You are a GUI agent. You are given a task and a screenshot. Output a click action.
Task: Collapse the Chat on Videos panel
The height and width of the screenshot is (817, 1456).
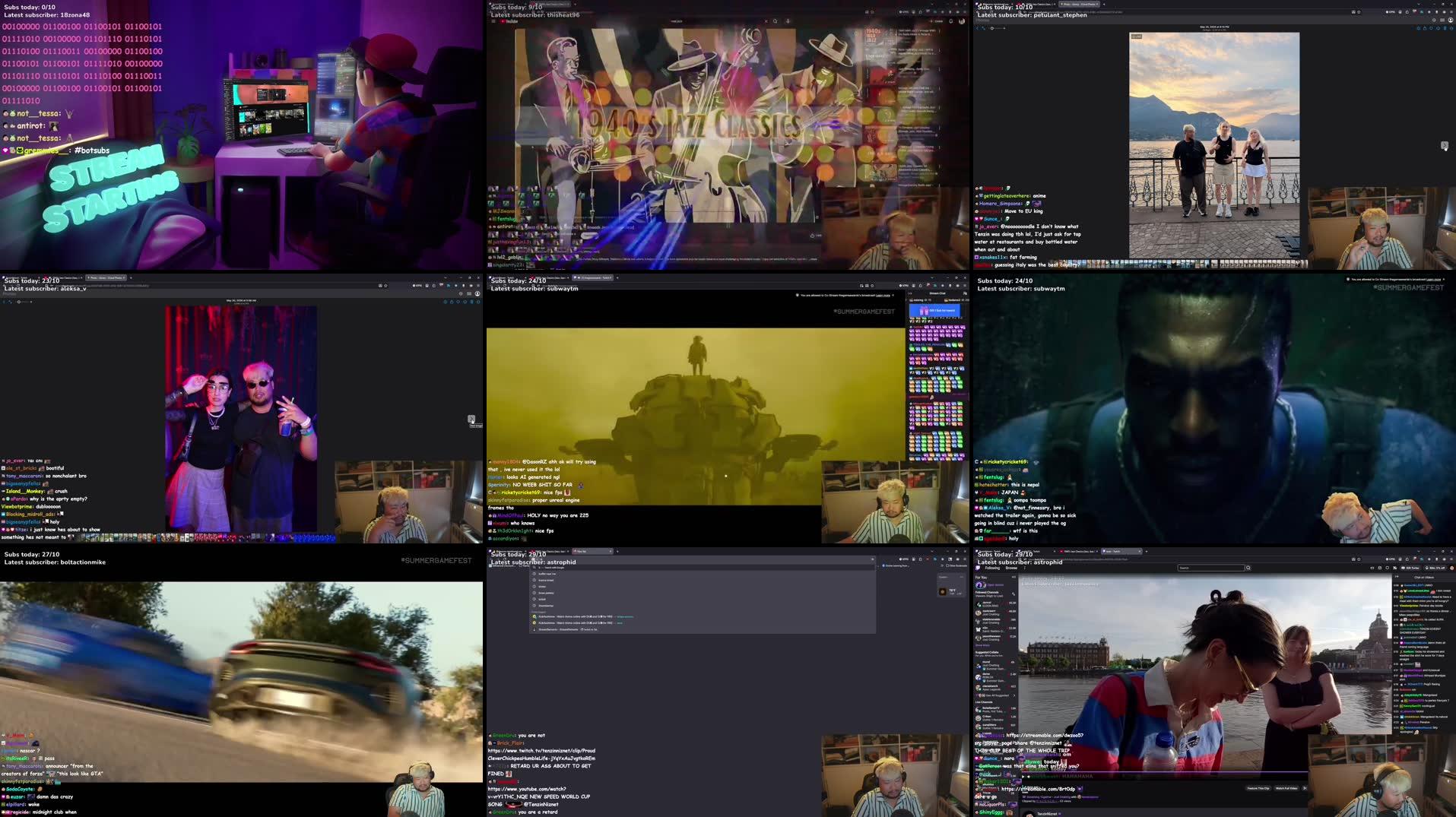(1397, 577)
